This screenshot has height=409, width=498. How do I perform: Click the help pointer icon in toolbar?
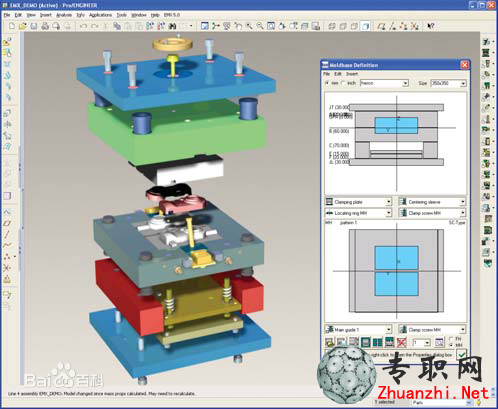[x=431, y=26]
